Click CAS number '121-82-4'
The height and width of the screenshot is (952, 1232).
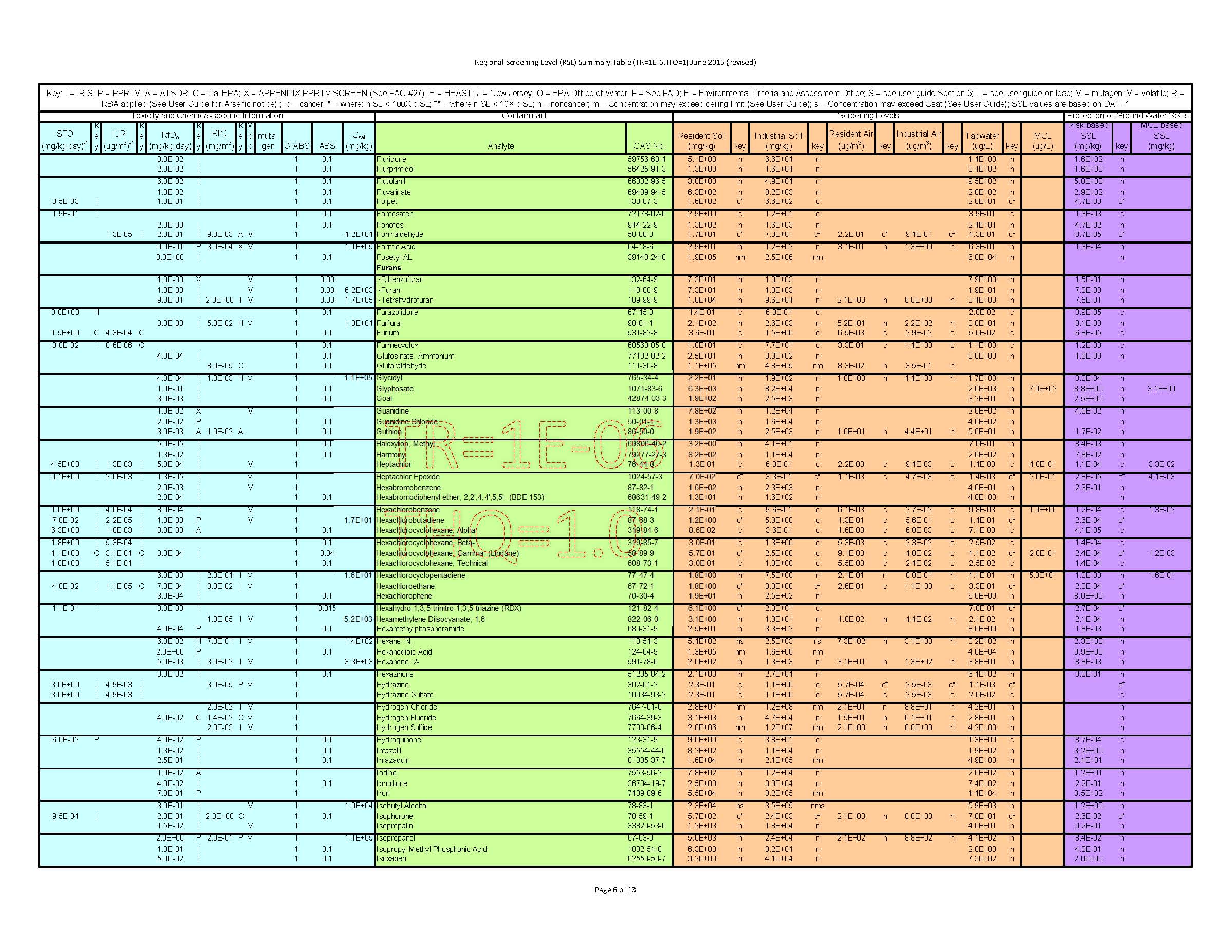coord(643,608)
